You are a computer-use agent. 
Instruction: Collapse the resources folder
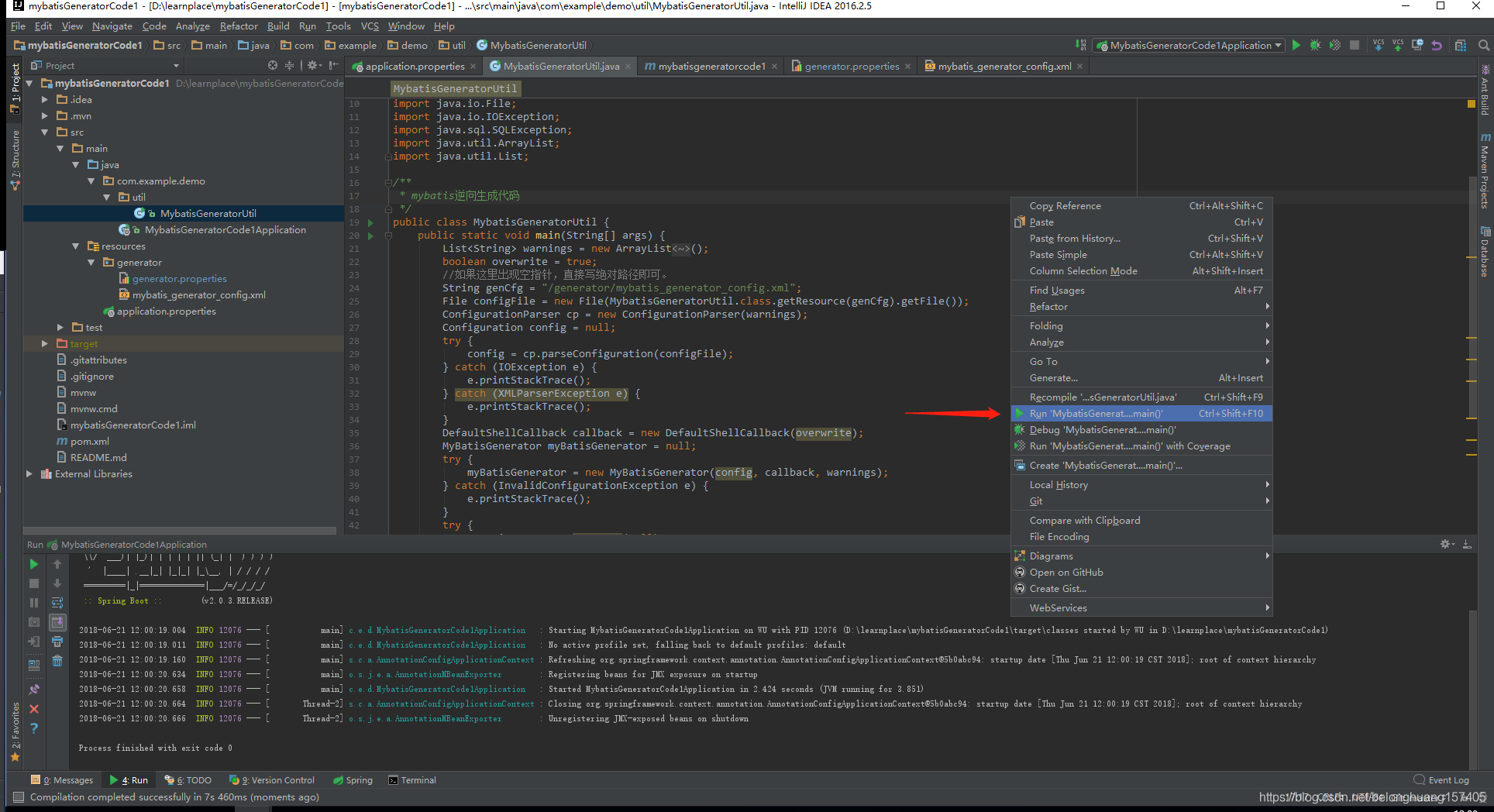click(76, 246)
